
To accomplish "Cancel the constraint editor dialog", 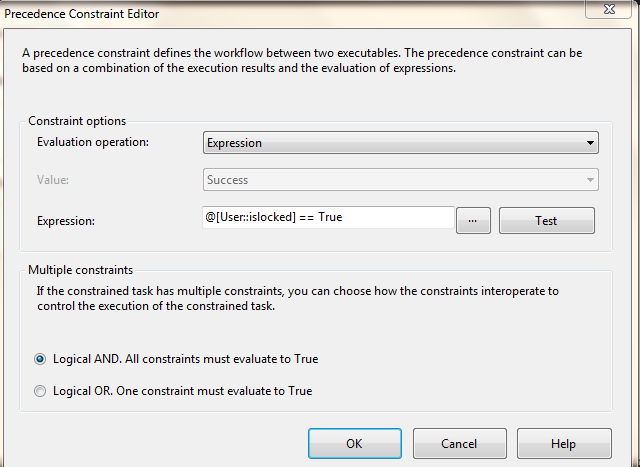I will [x=458, y=443].
